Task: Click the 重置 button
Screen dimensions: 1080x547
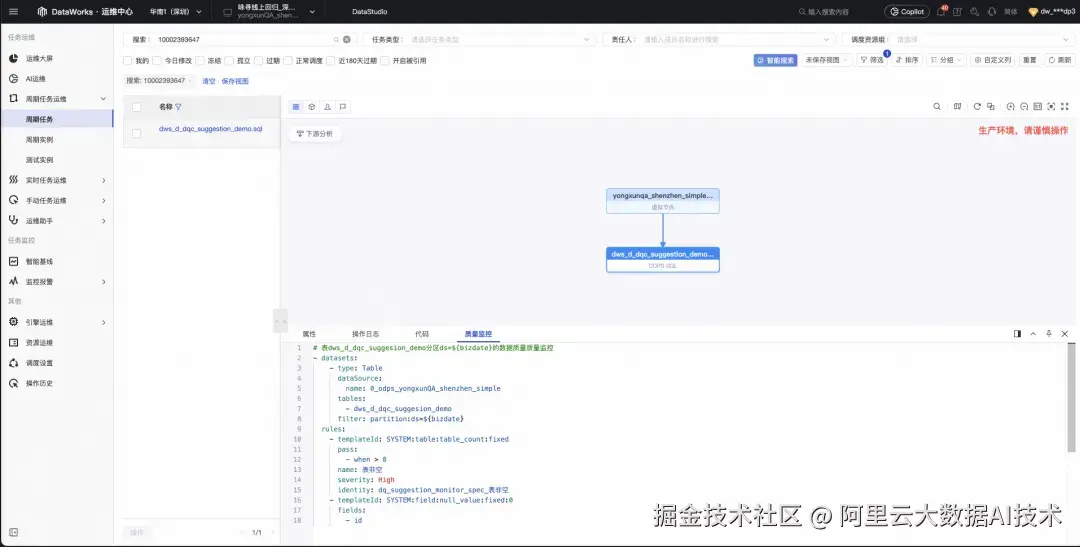Action: (1030, 61)
